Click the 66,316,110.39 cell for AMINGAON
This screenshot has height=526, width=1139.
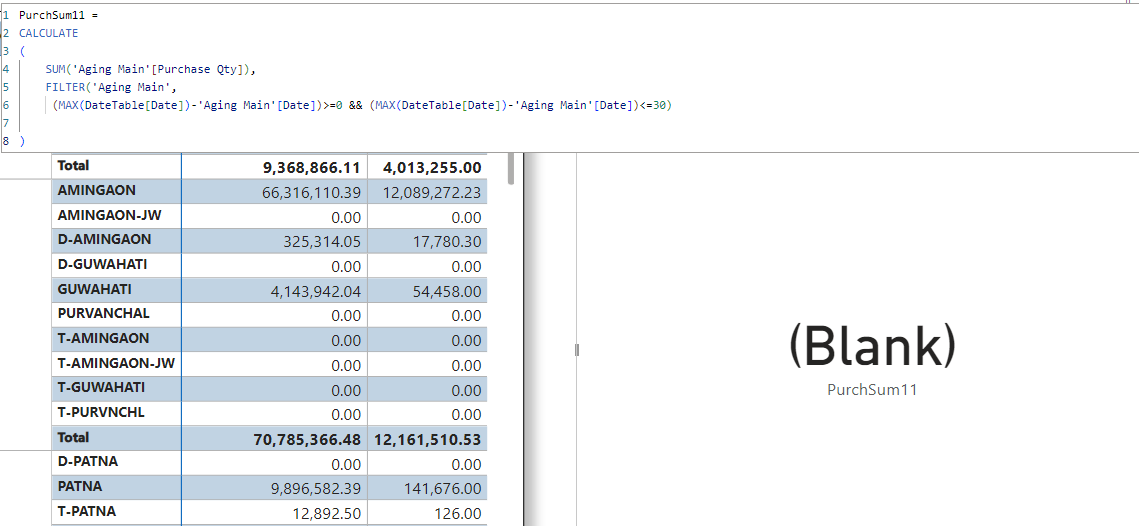(311, 193)
